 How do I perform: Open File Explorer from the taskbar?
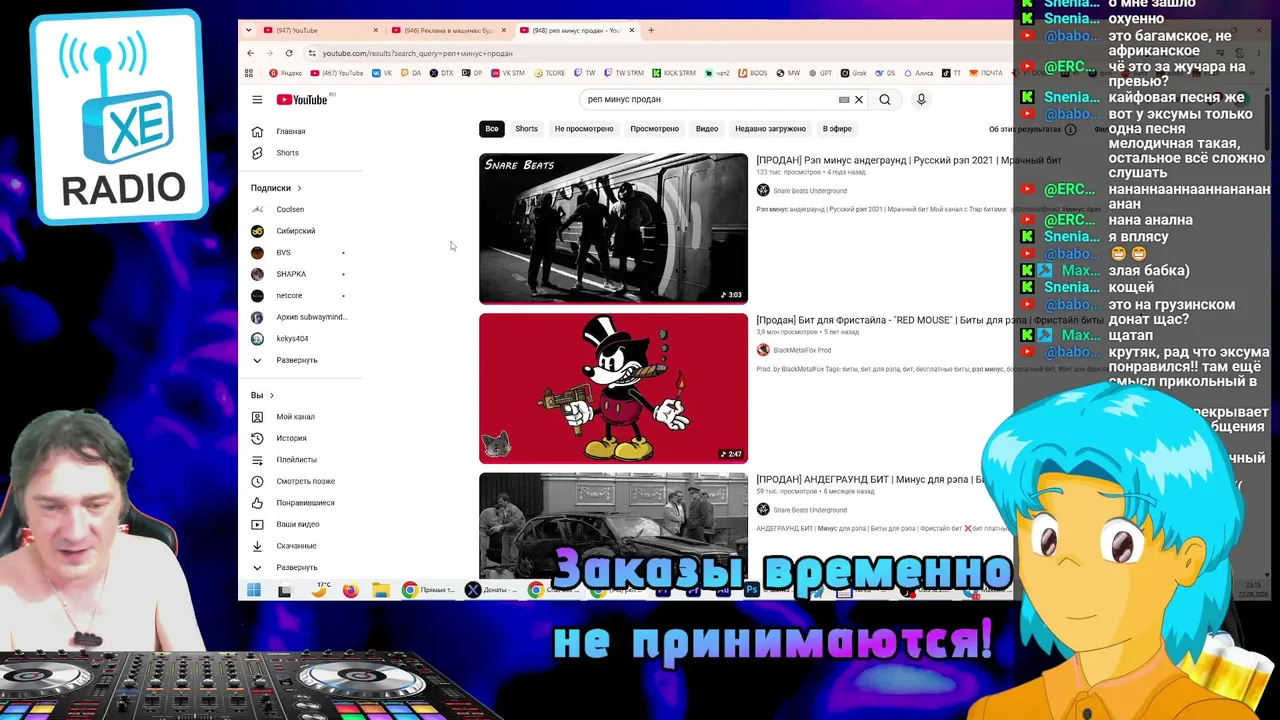381,590
